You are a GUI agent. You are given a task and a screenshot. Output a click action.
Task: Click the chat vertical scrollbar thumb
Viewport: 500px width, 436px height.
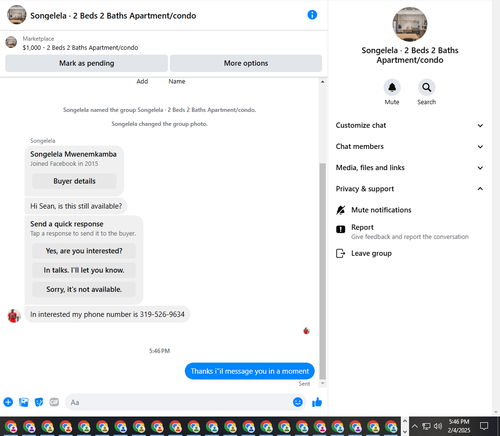pyautogui.click(x=322, y=271)
